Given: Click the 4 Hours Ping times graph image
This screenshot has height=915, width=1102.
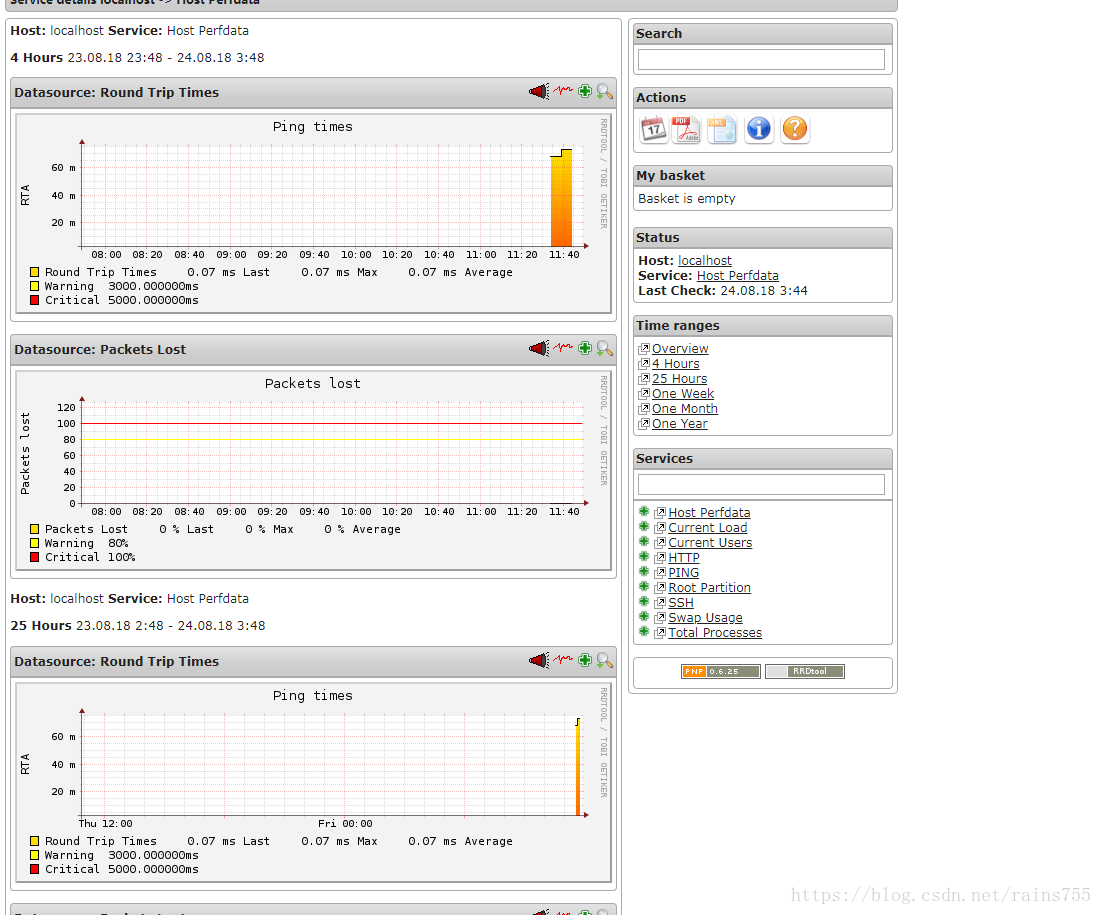Looking at the screenshot, I should click(313, 214).
